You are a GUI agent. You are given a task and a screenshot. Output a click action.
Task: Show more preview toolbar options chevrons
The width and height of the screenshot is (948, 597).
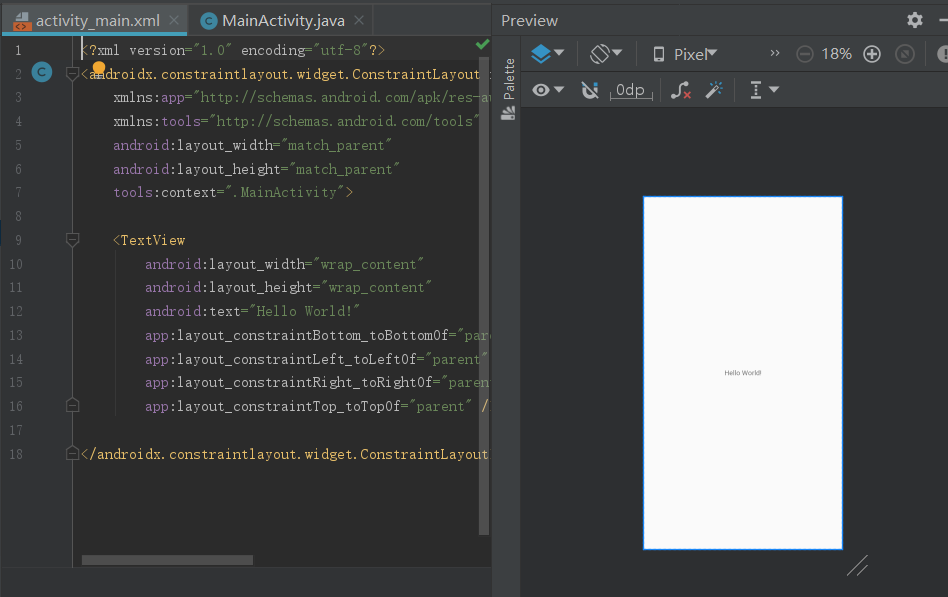point(774,53)
